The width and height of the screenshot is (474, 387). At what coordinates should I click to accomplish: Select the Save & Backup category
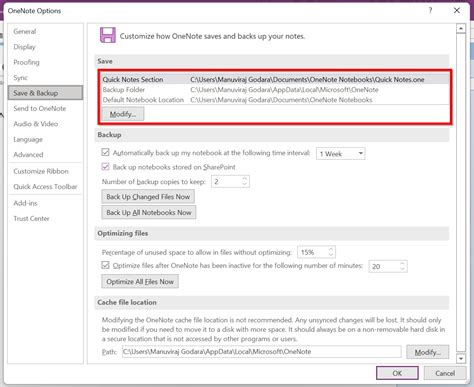coord(45,93)
